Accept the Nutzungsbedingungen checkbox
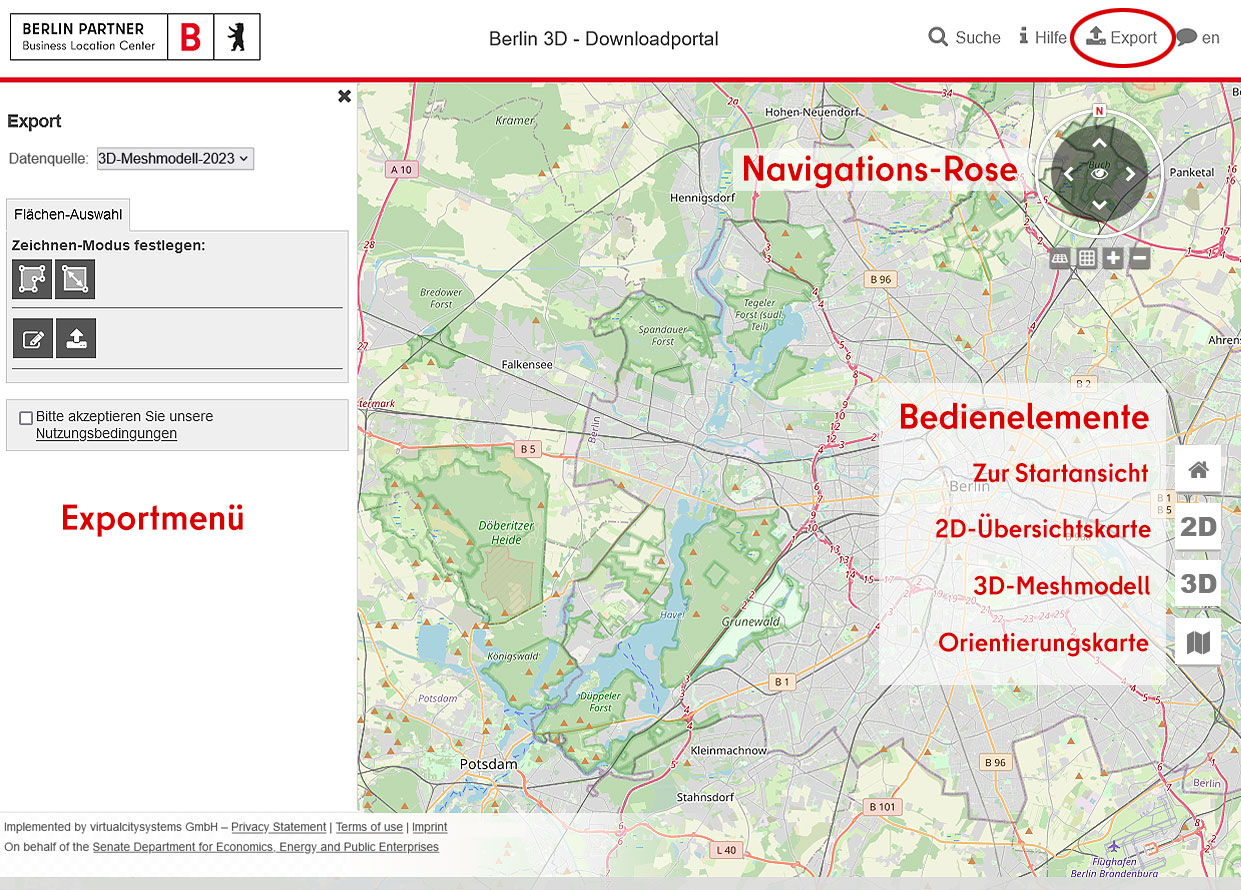 (26, 418)
